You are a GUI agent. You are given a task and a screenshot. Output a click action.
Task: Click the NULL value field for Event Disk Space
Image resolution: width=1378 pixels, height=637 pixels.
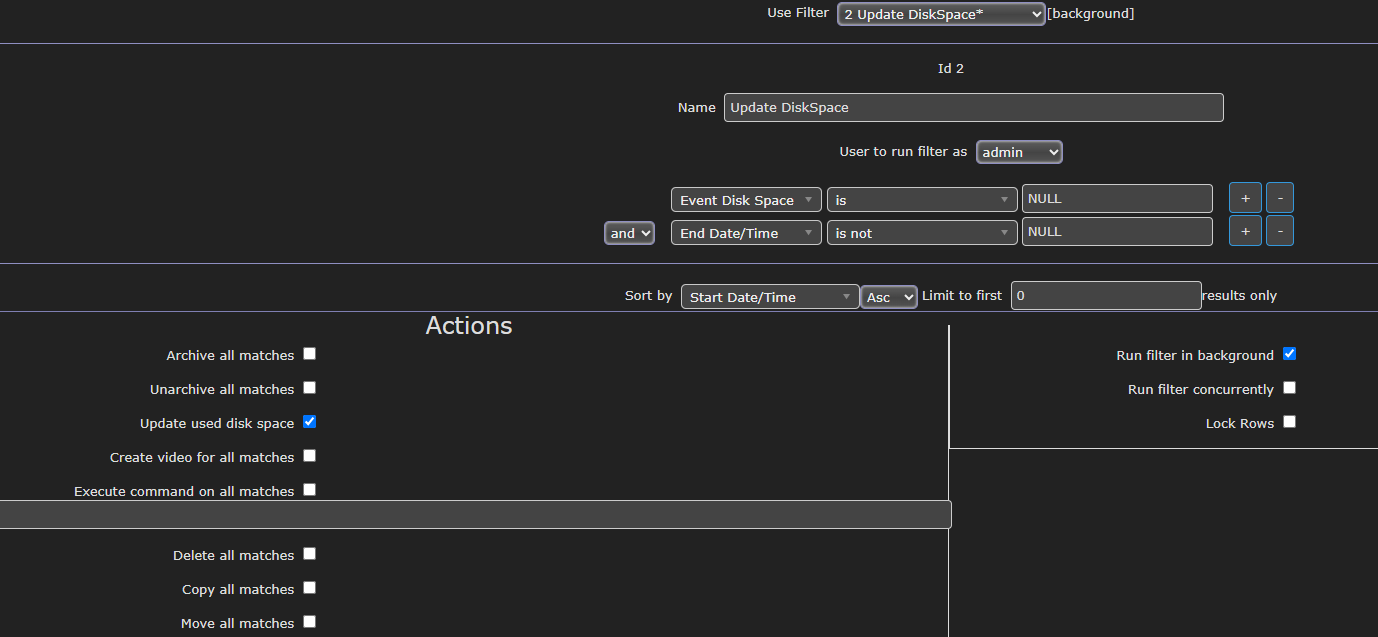pyautogui.click(x=1117, y=199)
